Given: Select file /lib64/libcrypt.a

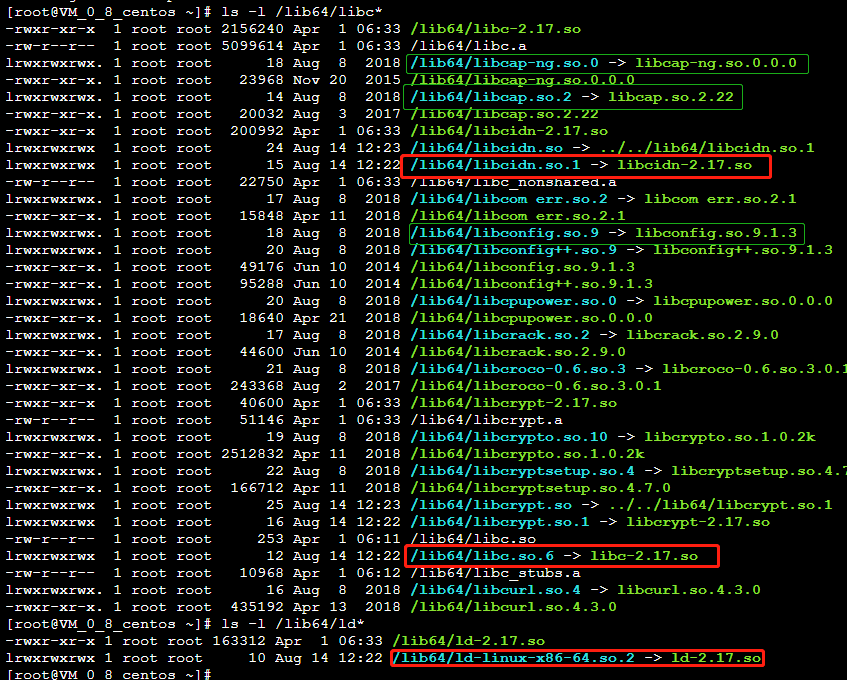Looking at the screenshot, I should [486, 420].
